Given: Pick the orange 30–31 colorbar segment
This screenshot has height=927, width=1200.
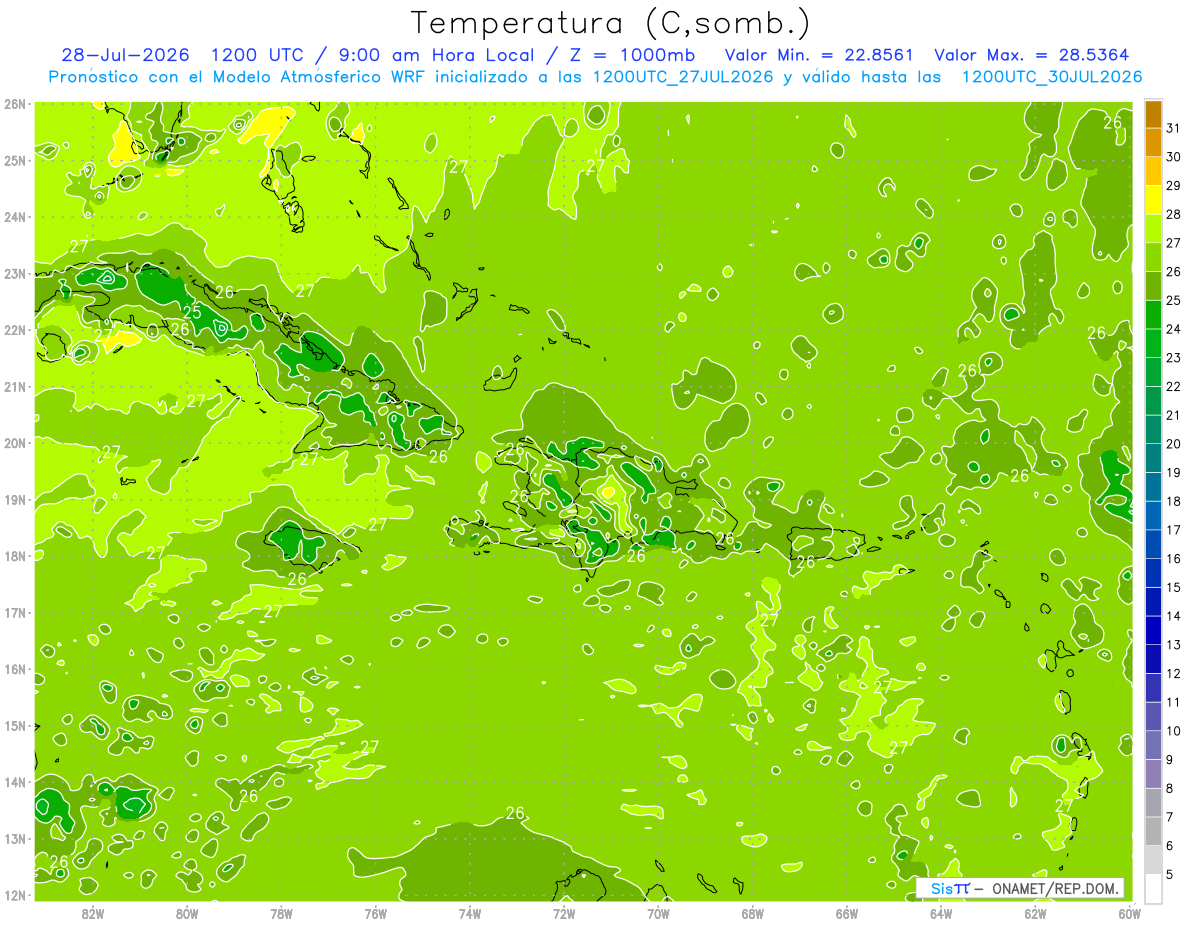Looking at the screenshot, I should 1153,142.
